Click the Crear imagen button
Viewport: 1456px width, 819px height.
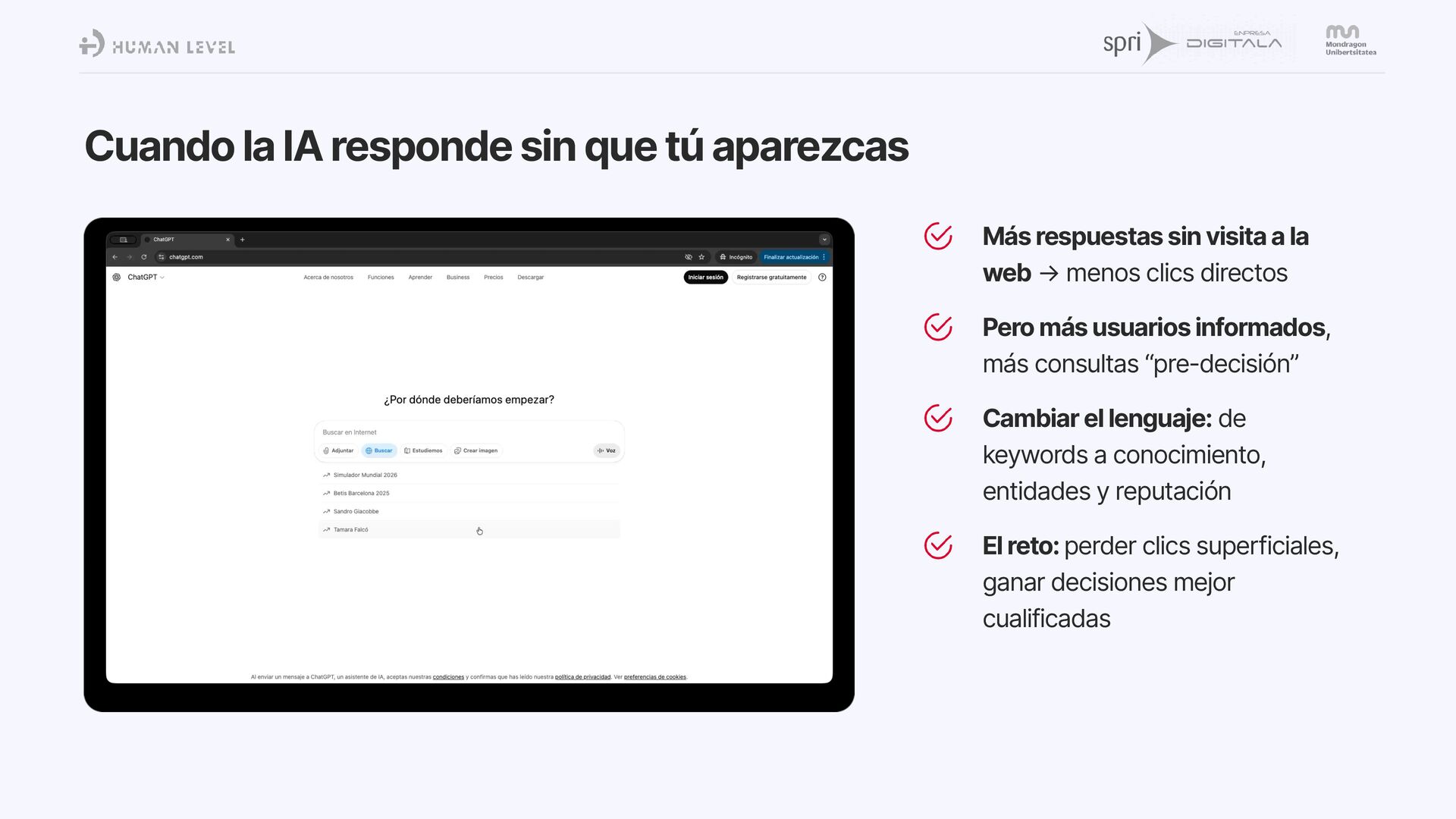coord(476,450)
